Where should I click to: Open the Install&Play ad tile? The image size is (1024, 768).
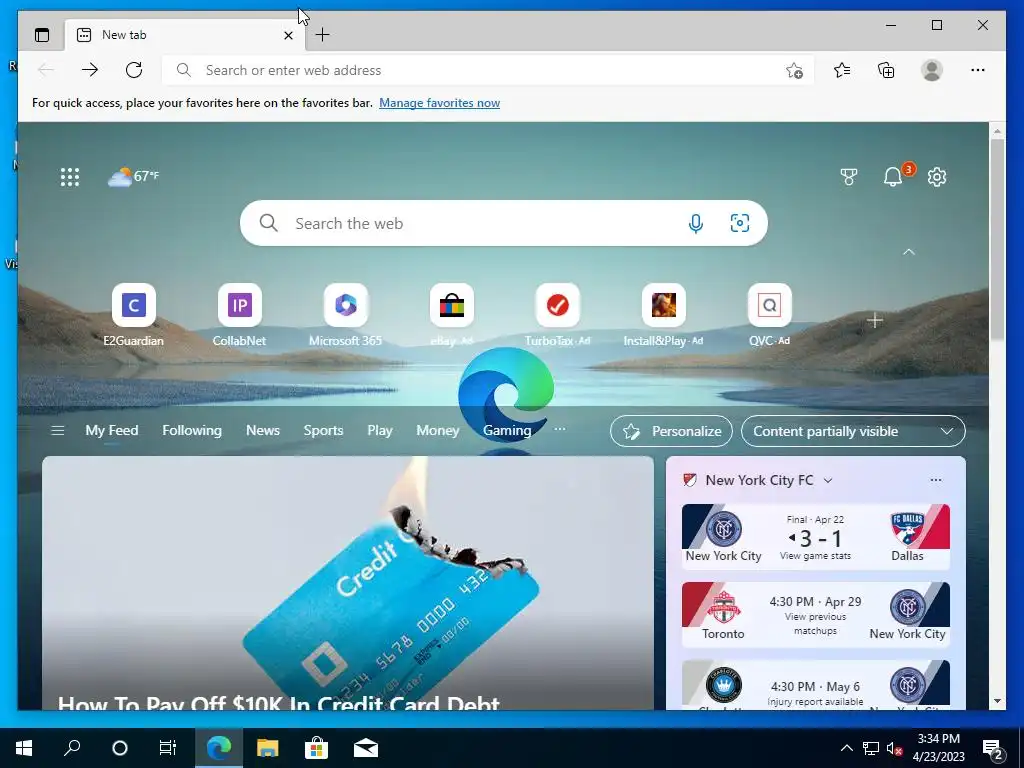[664, 315]
